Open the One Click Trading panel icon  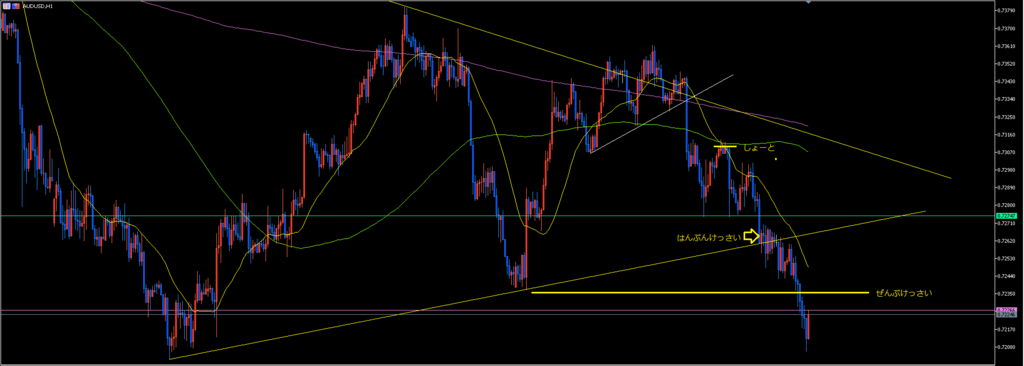pyautogui.click(x=7, y=6)
